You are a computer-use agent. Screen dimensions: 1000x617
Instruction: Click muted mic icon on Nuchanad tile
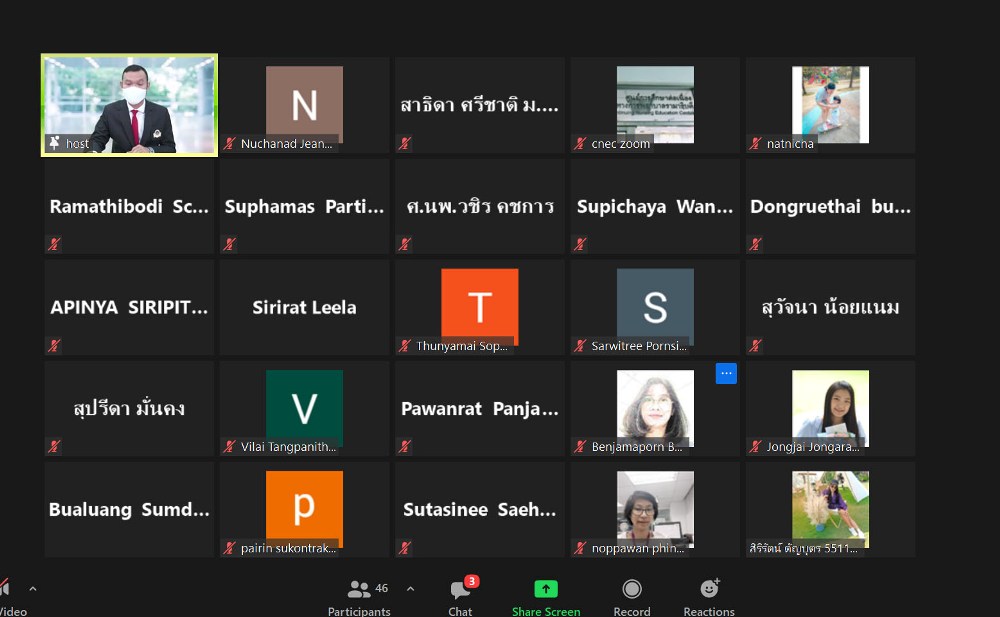pyautogui.click(x=230, y=144)
